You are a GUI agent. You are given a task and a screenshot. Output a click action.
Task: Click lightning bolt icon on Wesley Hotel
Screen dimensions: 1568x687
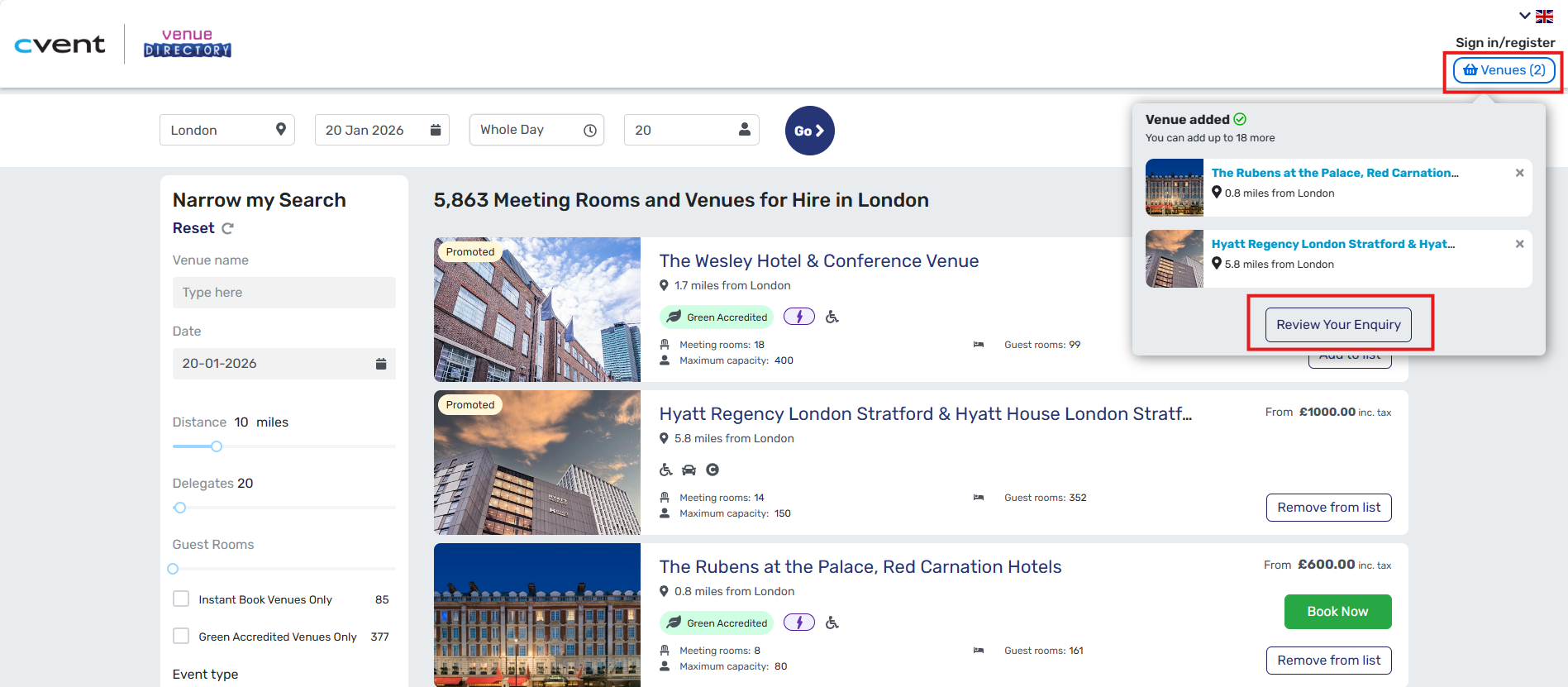(799, 317)
